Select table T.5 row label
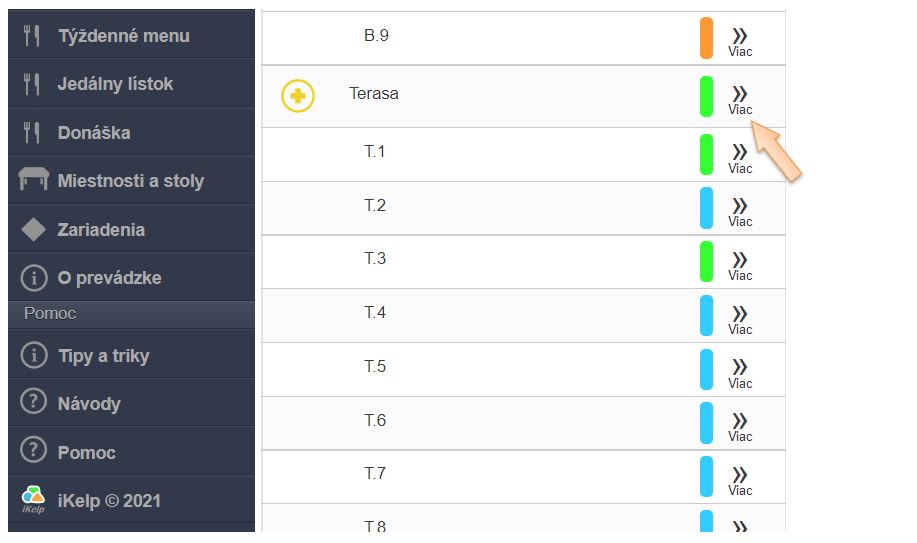Image resolution: width=917 pixels, height=543 pixels. coord(375,367)
